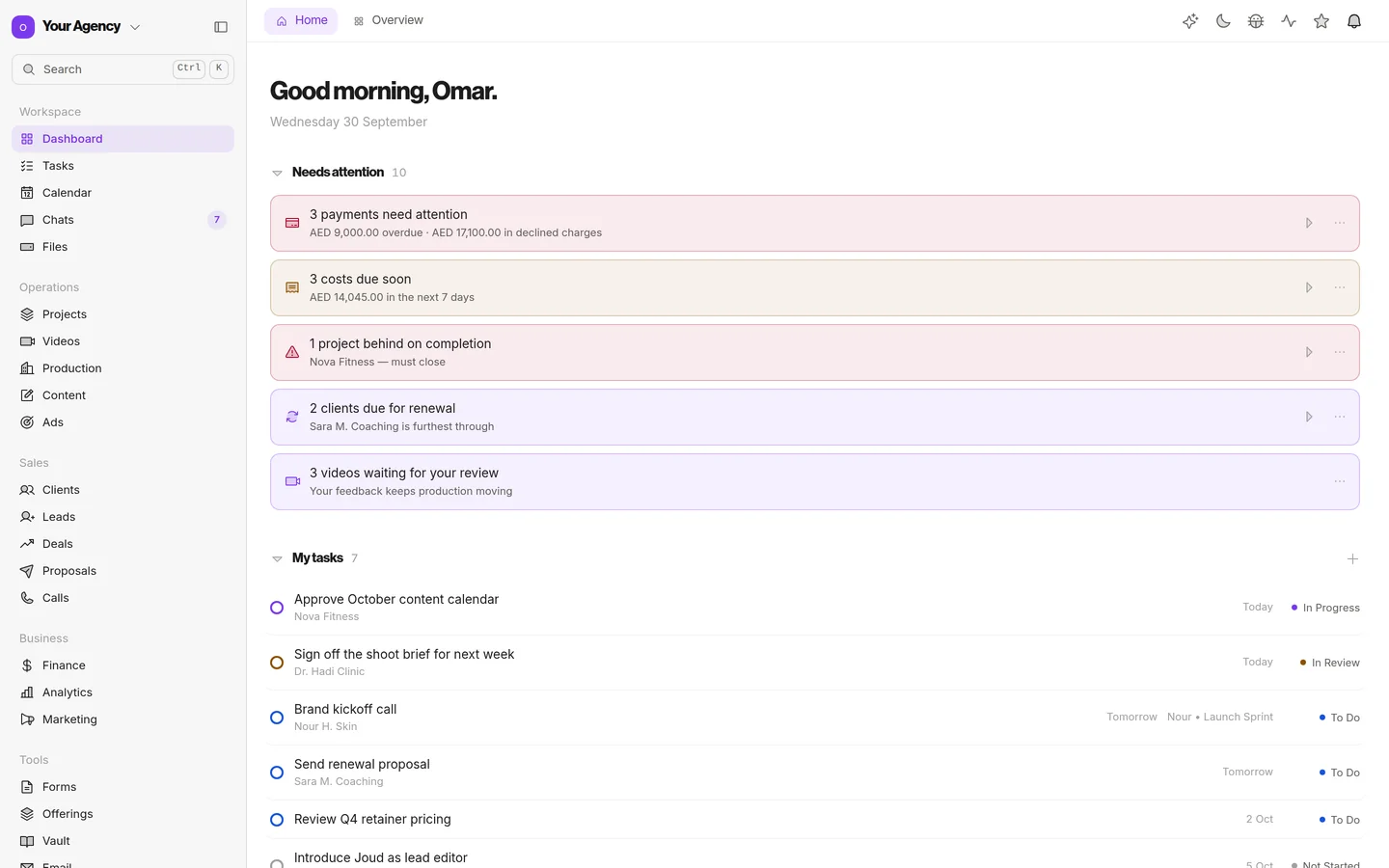Screen dimensions: 1389x868
Task: Open the Your Agency workspace dropdown
Action: (x=135, y=27)
